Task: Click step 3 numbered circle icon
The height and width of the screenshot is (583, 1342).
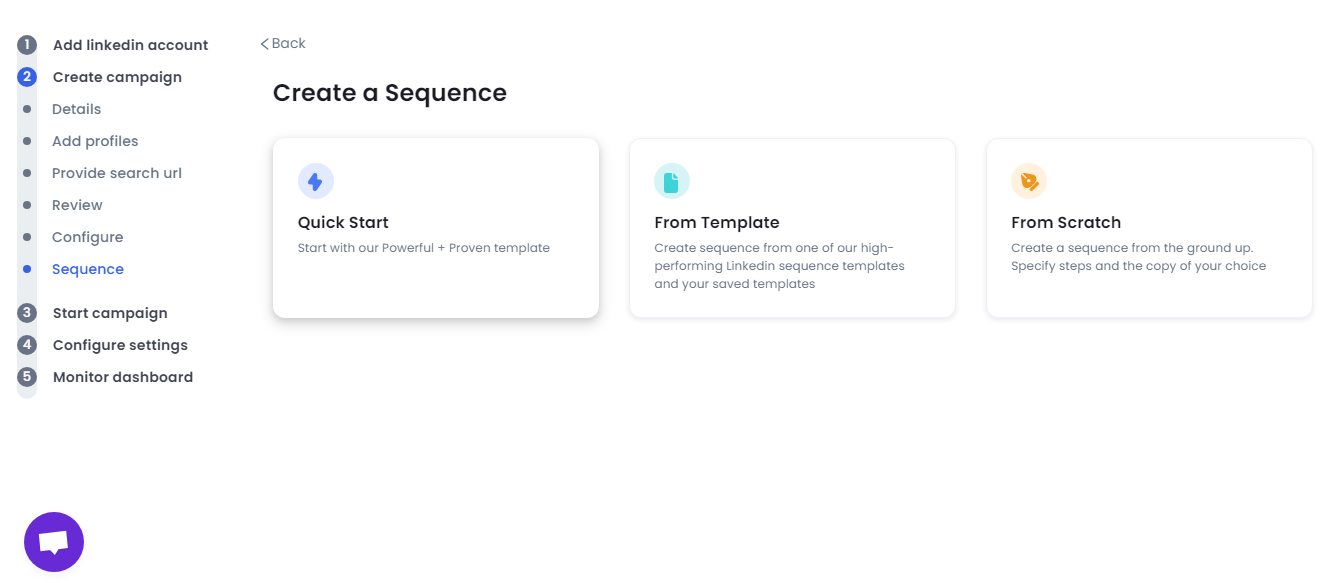Action: (27, 313)
